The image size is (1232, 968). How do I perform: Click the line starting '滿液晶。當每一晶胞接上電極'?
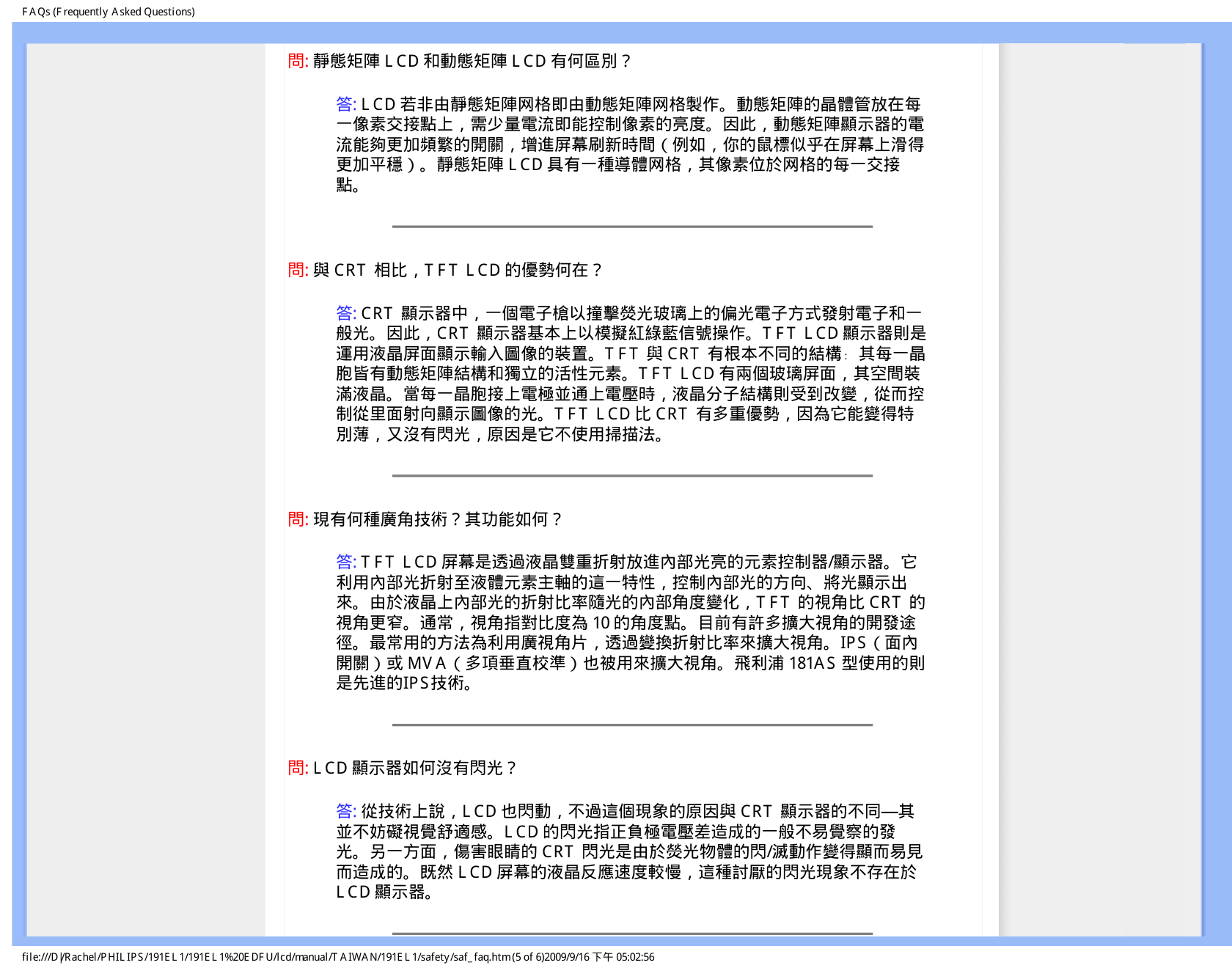point(630,394)
